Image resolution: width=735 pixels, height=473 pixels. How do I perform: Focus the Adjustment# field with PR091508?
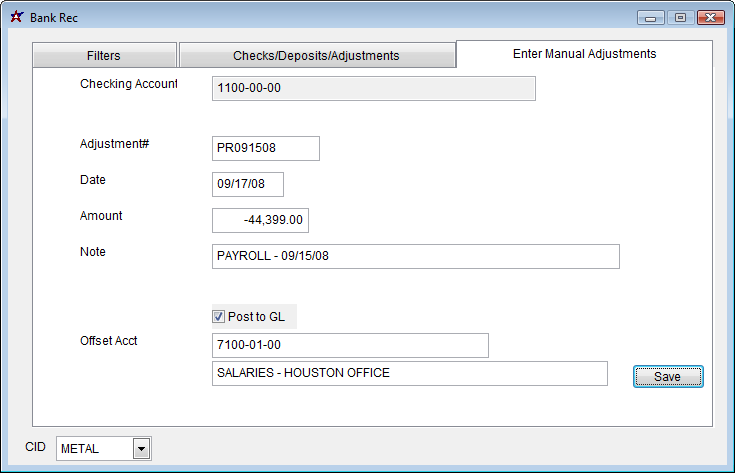coord(266,148)
